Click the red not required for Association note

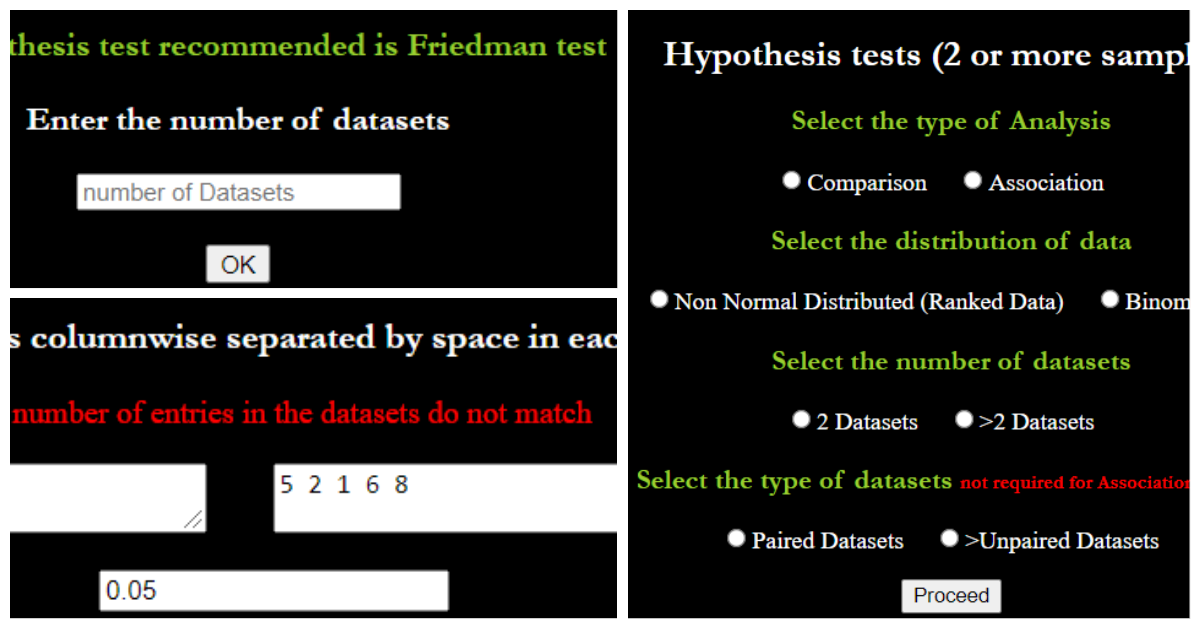1075,483
